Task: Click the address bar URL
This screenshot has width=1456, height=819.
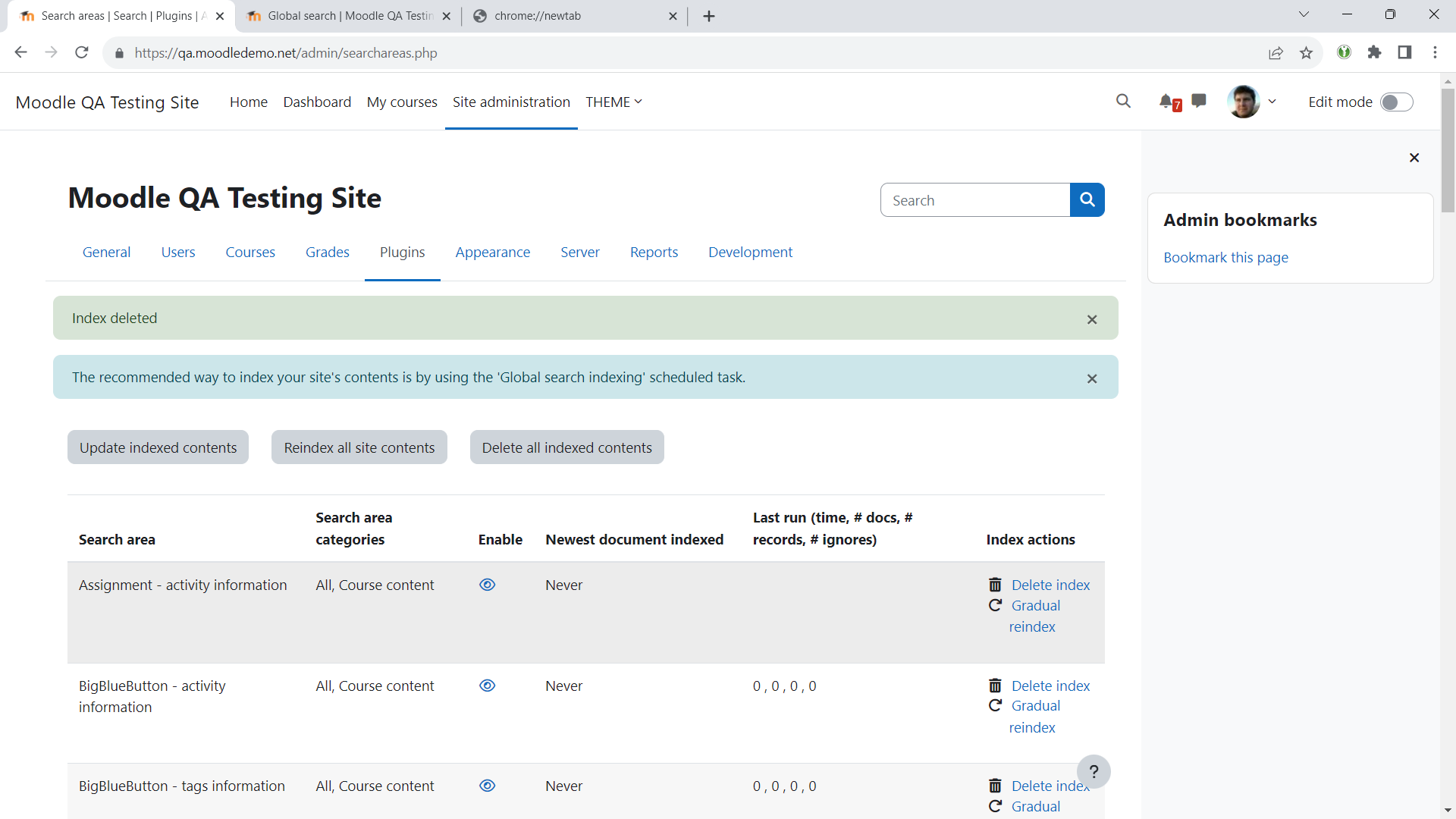Action: 285,53
